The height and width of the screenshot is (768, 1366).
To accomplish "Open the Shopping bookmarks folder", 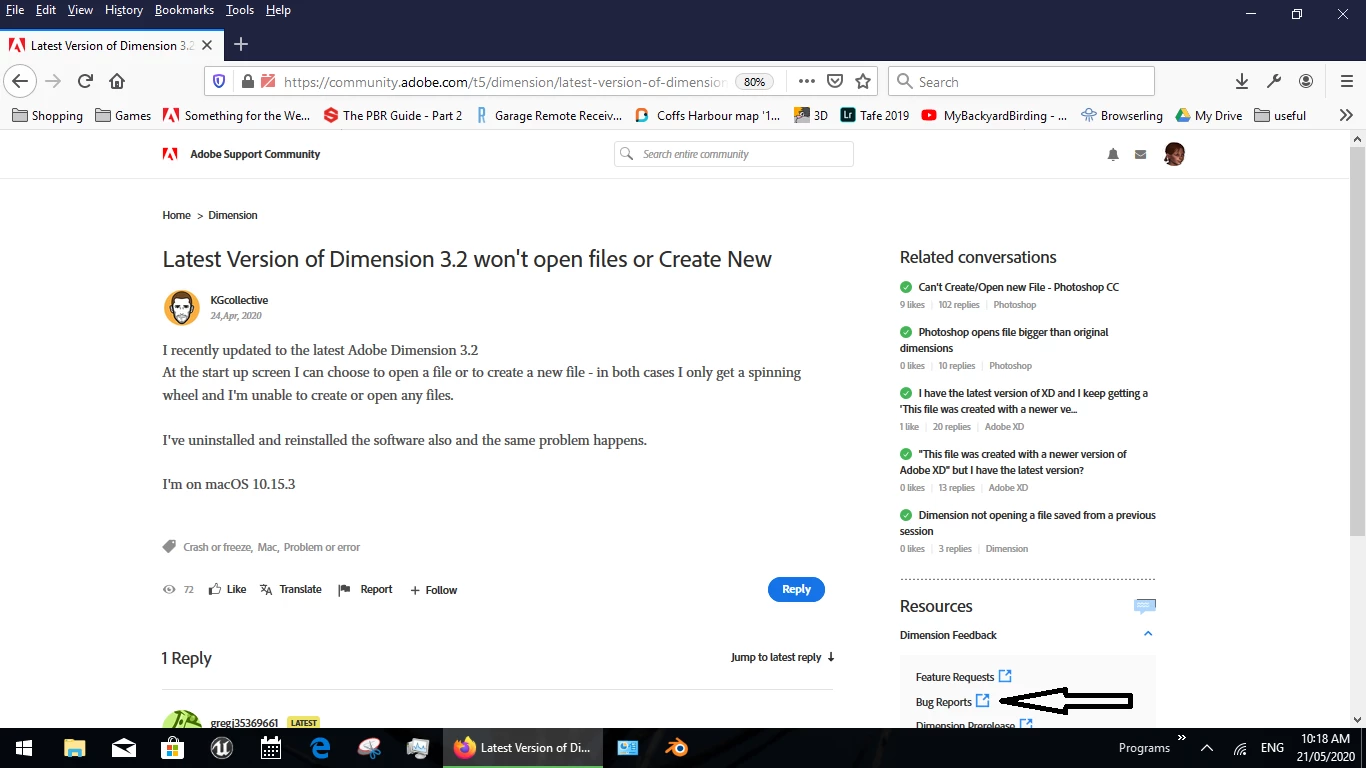I will pyautogui.click(x=47, y=116).
